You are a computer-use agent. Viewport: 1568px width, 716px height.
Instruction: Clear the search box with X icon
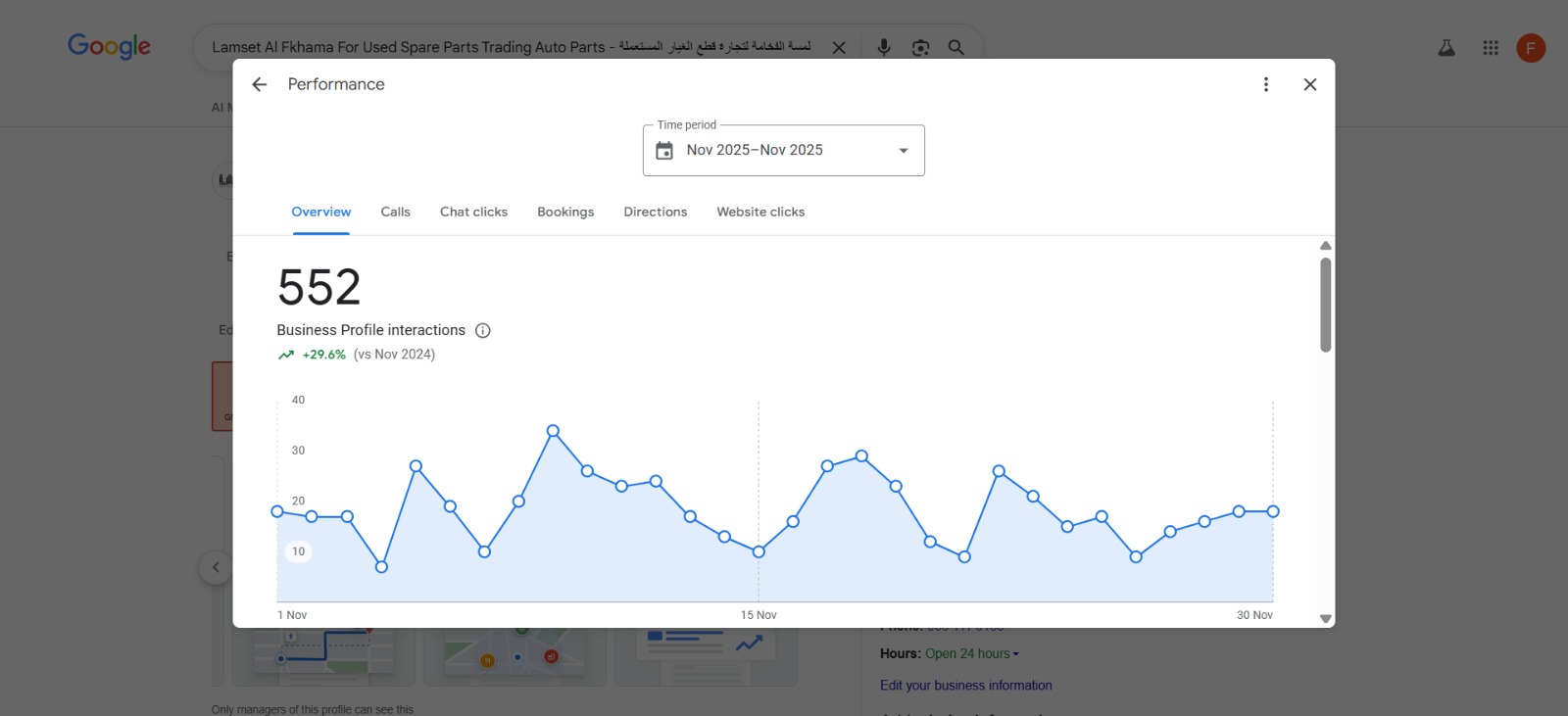(839, 47)
